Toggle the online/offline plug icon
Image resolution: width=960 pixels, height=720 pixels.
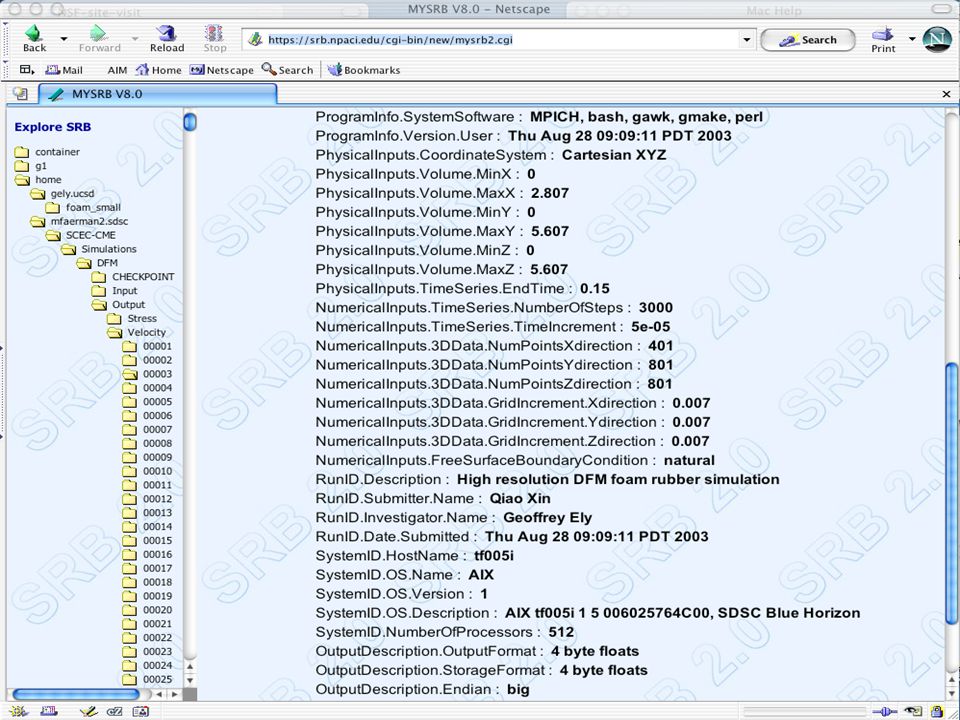885,711
